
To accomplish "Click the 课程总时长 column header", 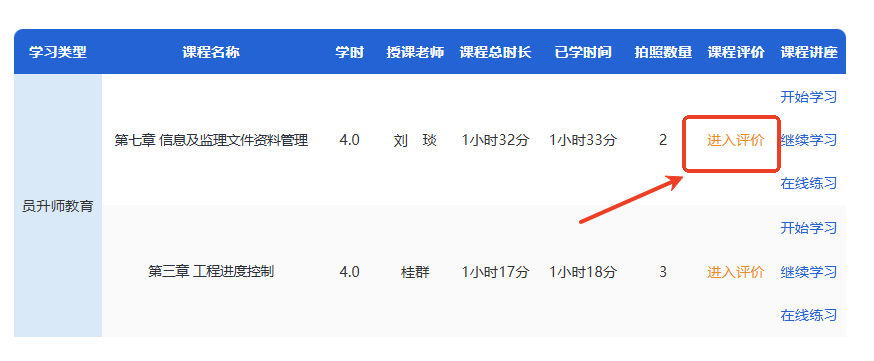I will (x=495, y=52).
